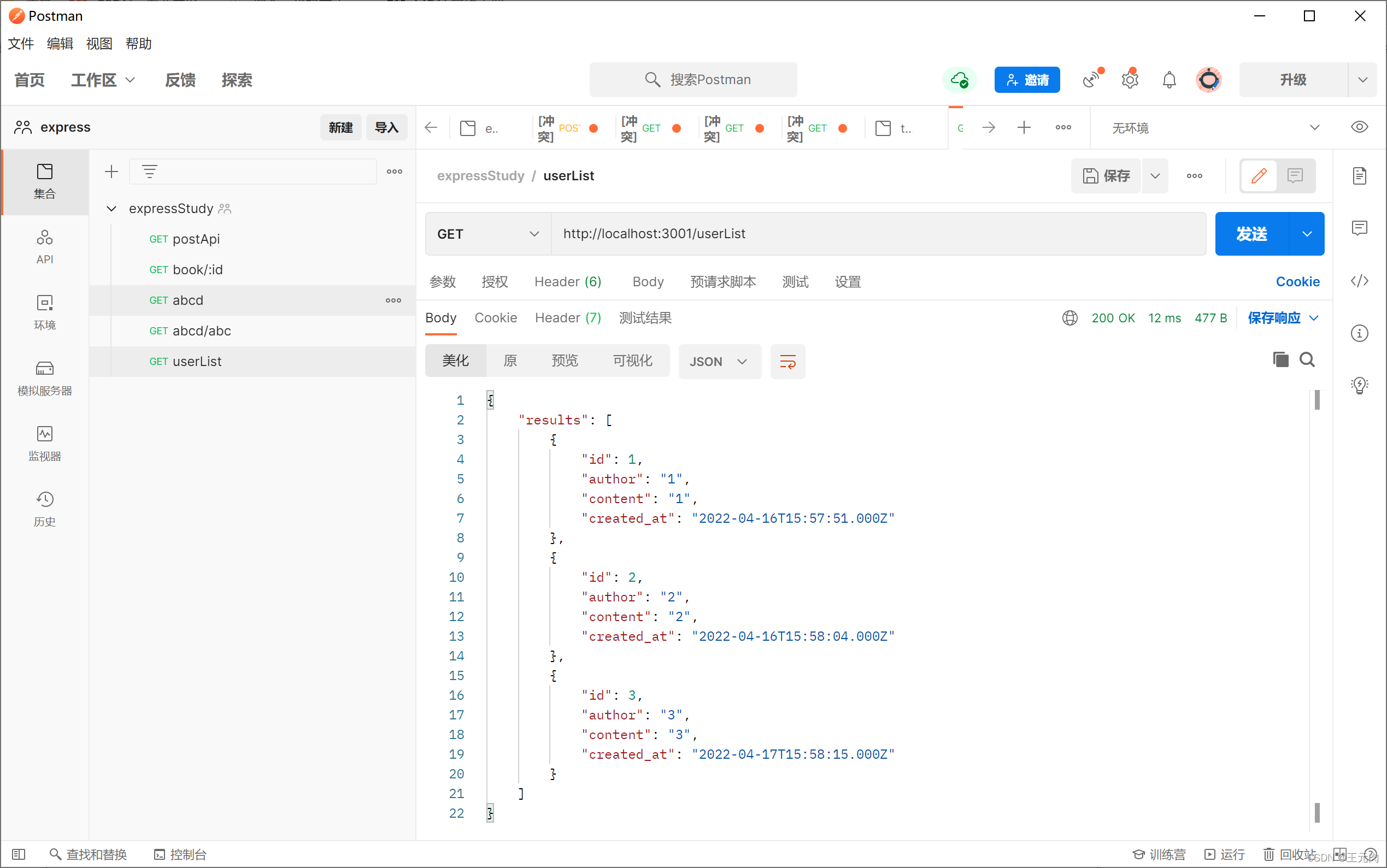Open the Send button dropdown arrow
This screenshot has width=1387, height=868.
pyautogui.click(x=1307, y=234)
